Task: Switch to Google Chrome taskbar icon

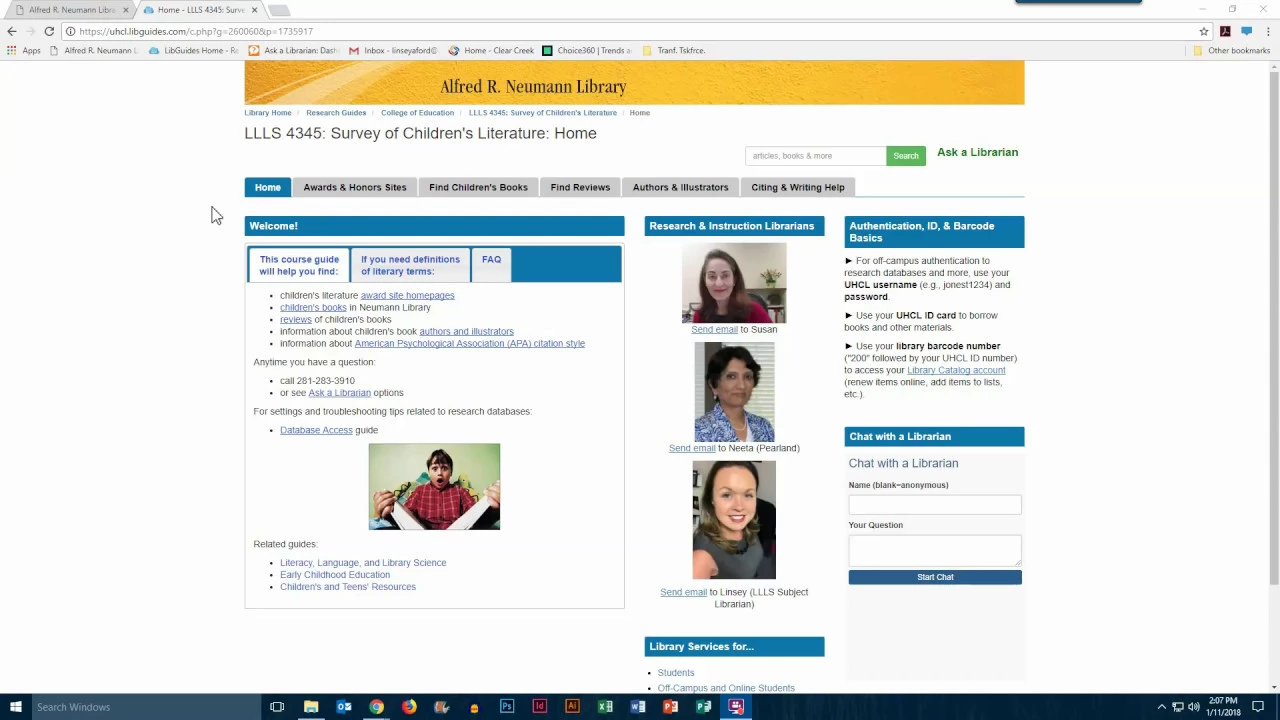Action: tap(376, 707)
